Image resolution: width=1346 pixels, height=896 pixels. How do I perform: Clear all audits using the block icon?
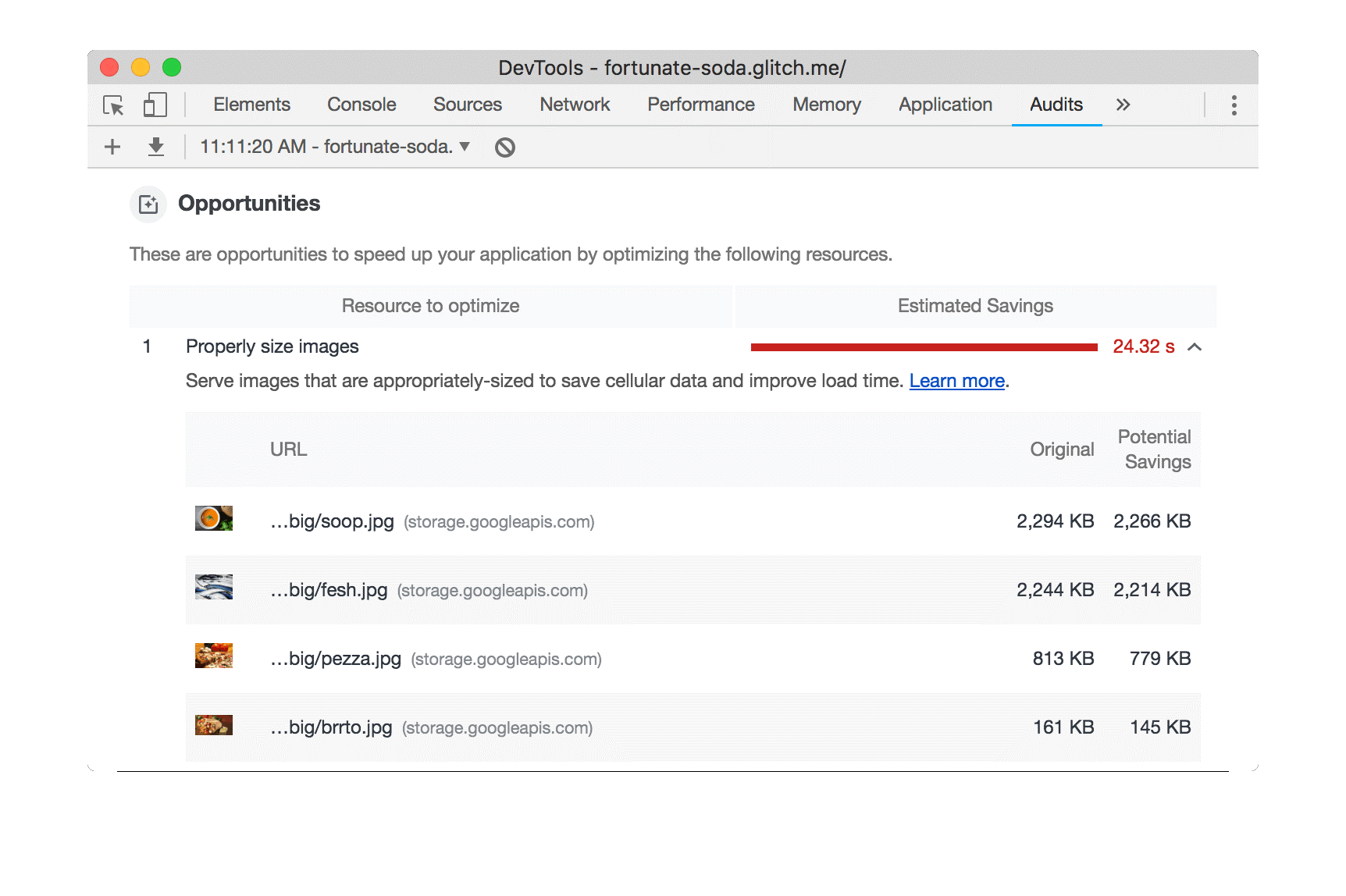click(504, 147)
